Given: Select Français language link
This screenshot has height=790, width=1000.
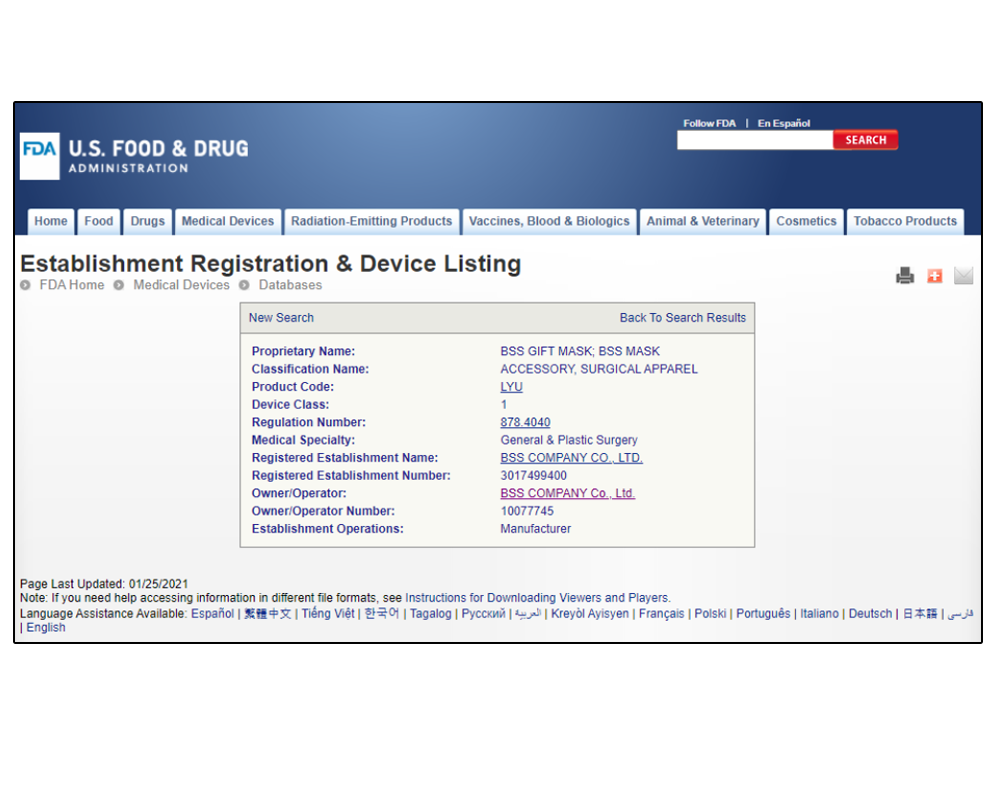Looking at the screenshot, I should [x=661, y=613].
